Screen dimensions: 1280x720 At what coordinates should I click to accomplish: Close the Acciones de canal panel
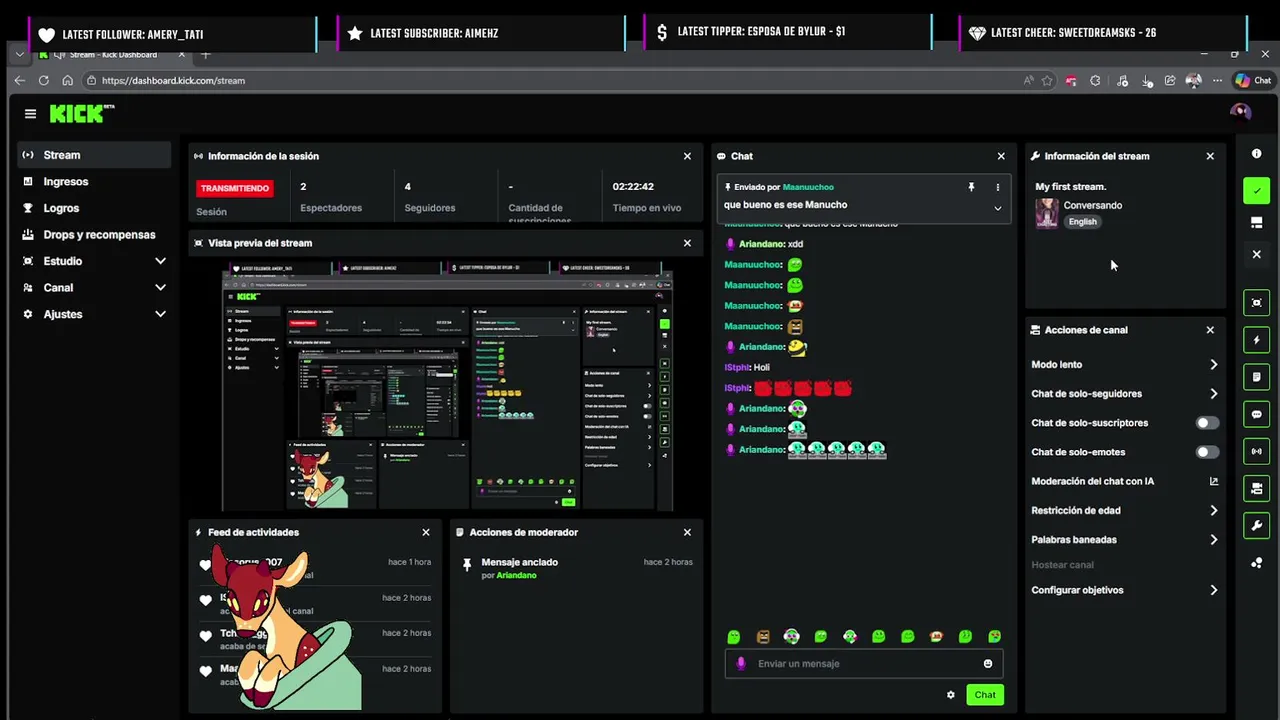[x=1210, y=330]
